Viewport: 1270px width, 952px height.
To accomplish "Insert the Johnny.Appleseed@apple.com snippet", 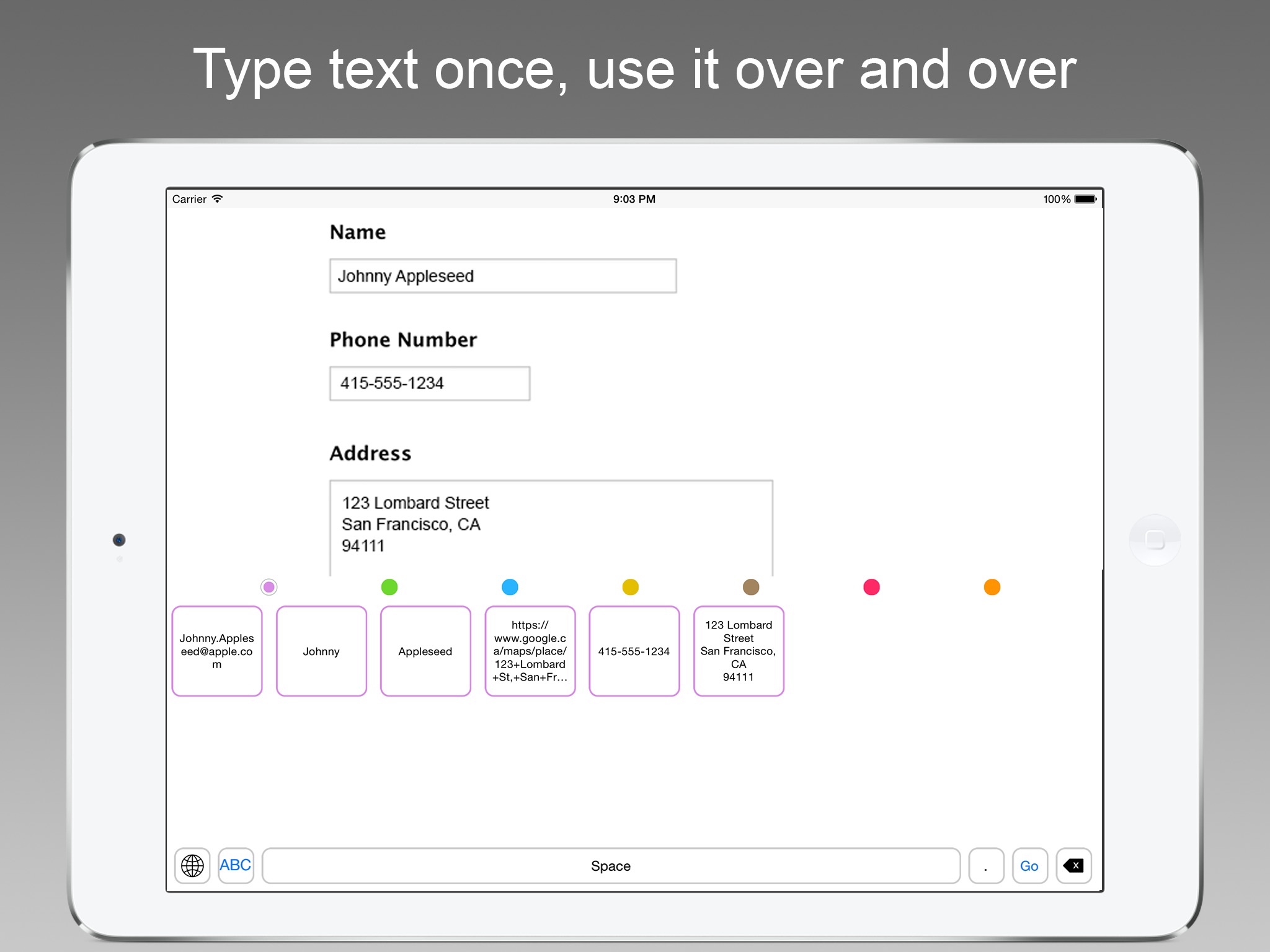I will (217, 651).
